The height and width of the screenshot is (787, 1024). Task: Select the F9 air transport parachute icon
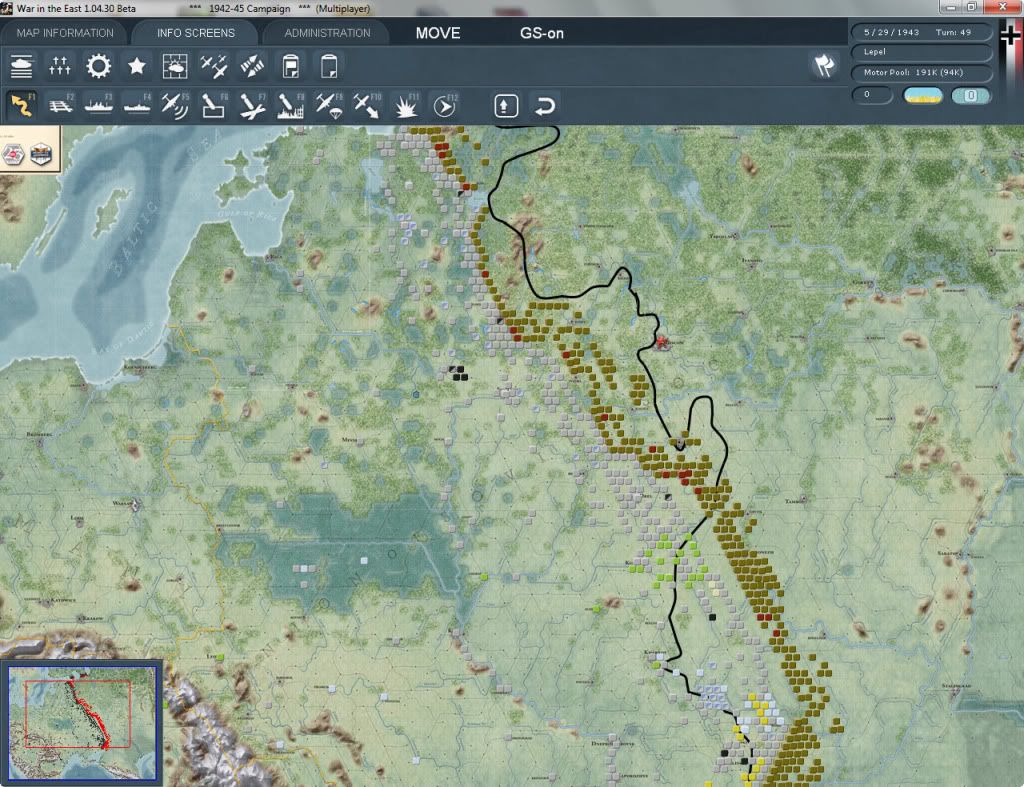point(329,105)
